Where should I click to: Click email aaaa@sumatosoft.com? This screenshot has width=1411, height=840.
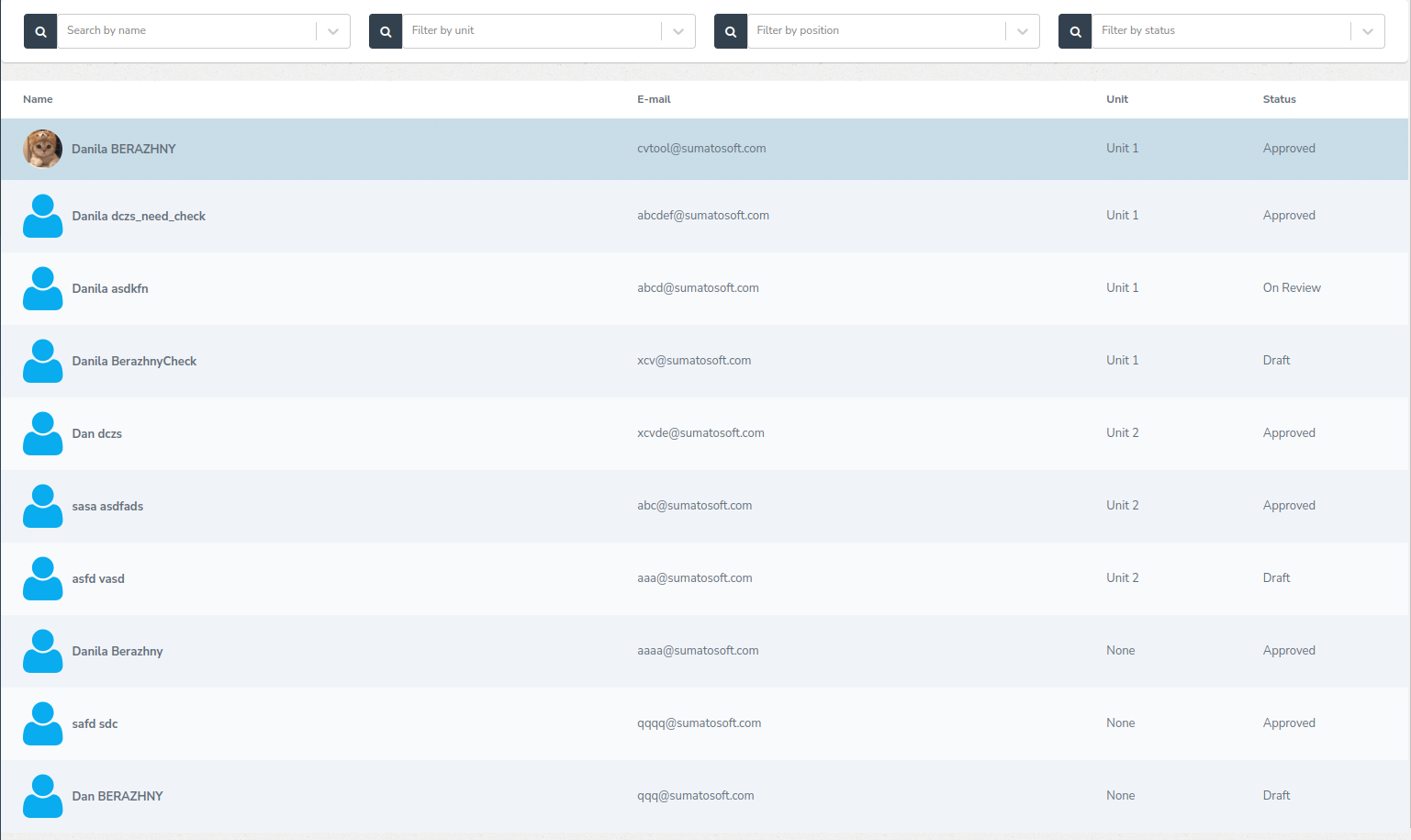point(698,650)
